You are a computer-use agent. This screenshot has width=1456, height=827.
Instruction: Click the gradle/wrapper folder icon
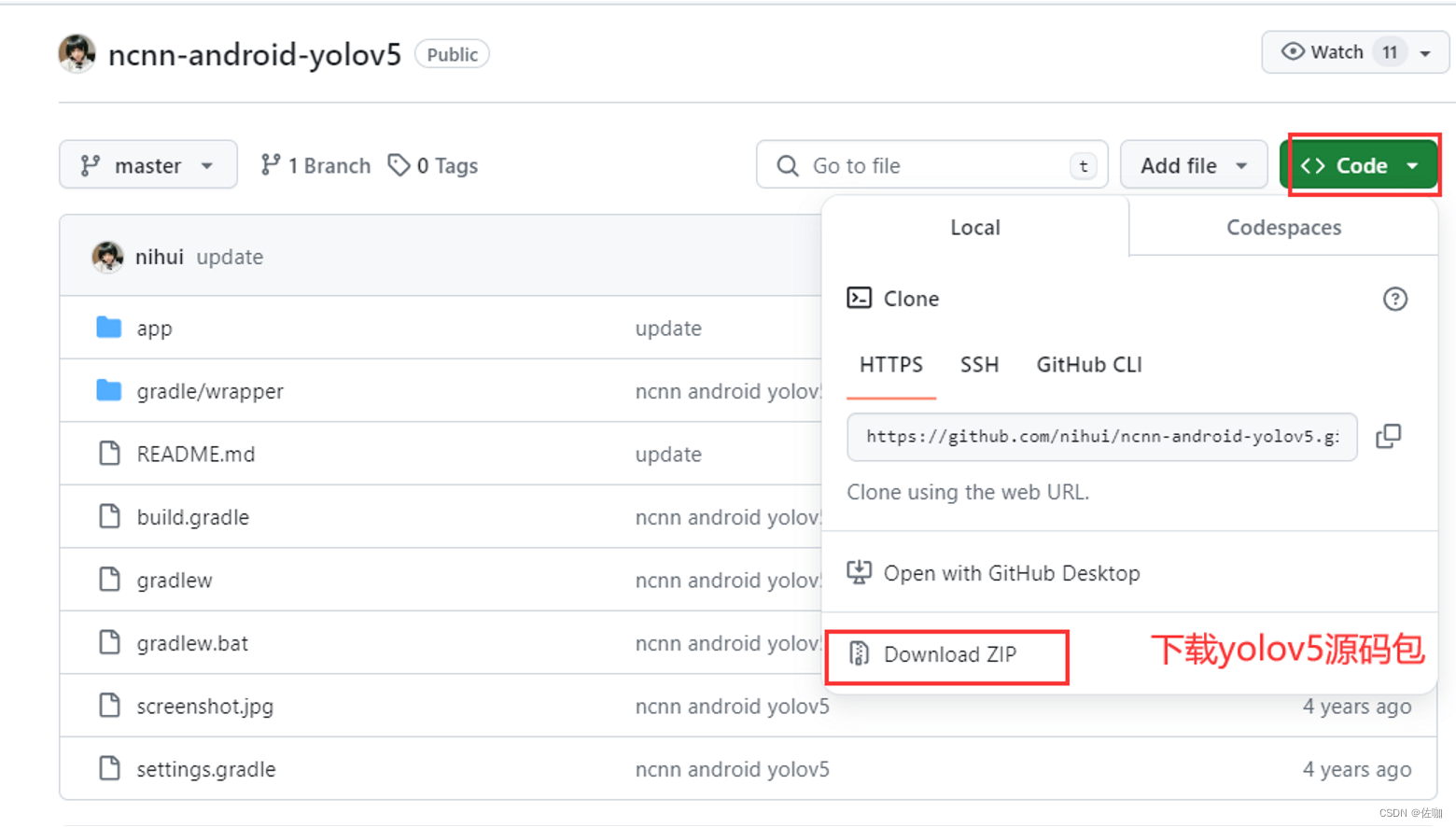(x=109, y=389)
